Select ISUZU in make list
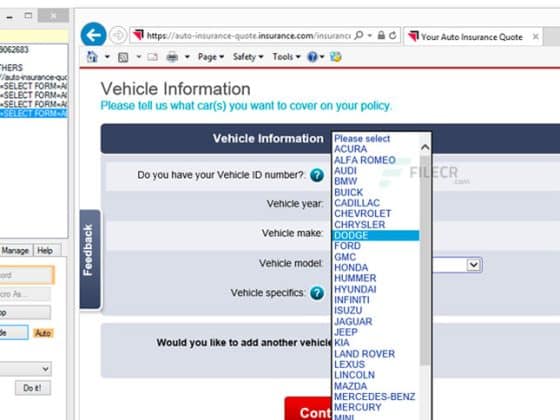Viewport: 560px width, 420px height. click(x=348, y=310)
